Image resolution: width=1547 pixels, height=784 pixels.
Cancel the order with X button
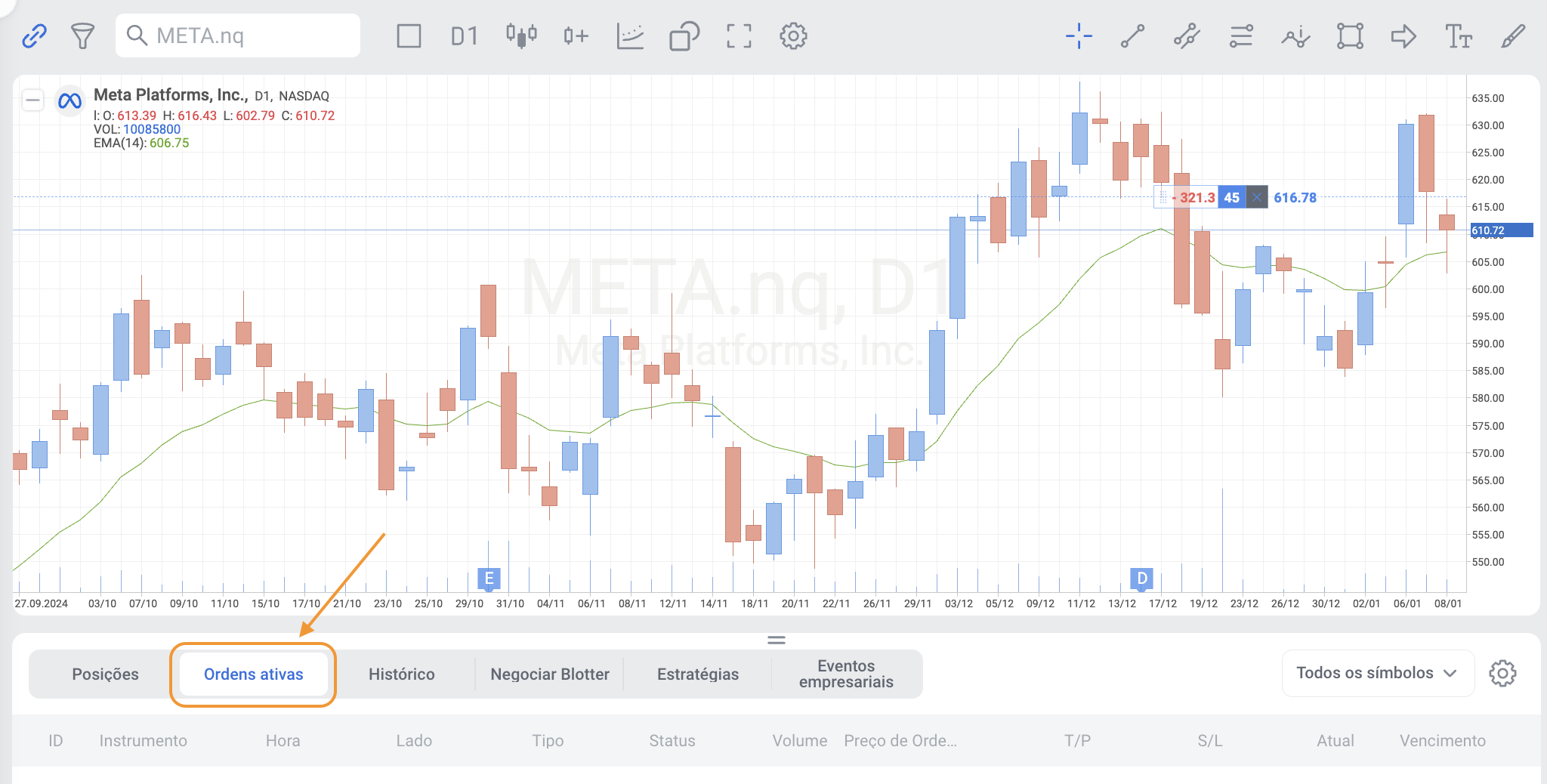tap(1256, 197)
